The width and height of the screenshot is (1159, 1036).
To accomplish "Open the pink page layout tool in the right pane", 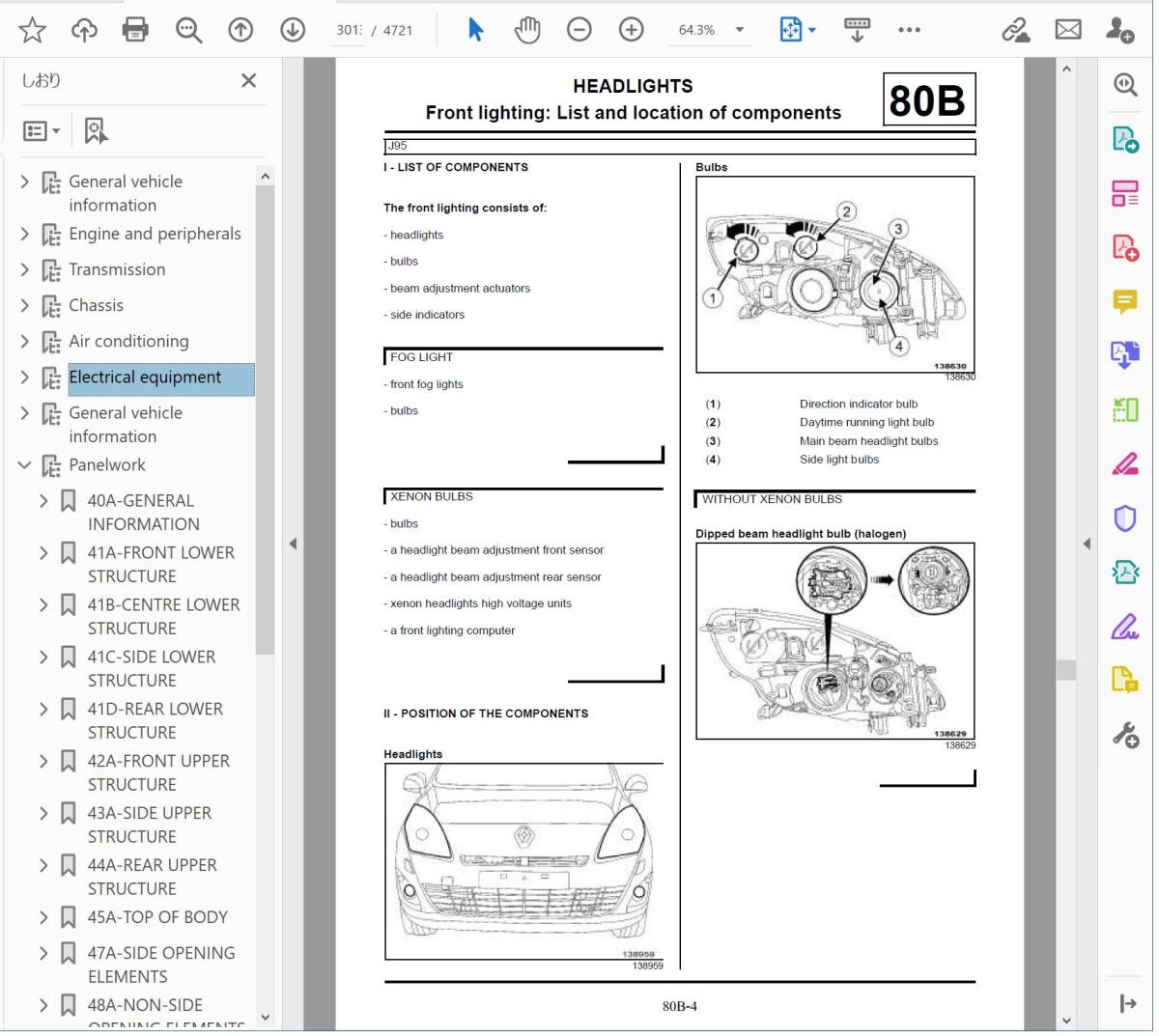I will (x=1125, y=193).
